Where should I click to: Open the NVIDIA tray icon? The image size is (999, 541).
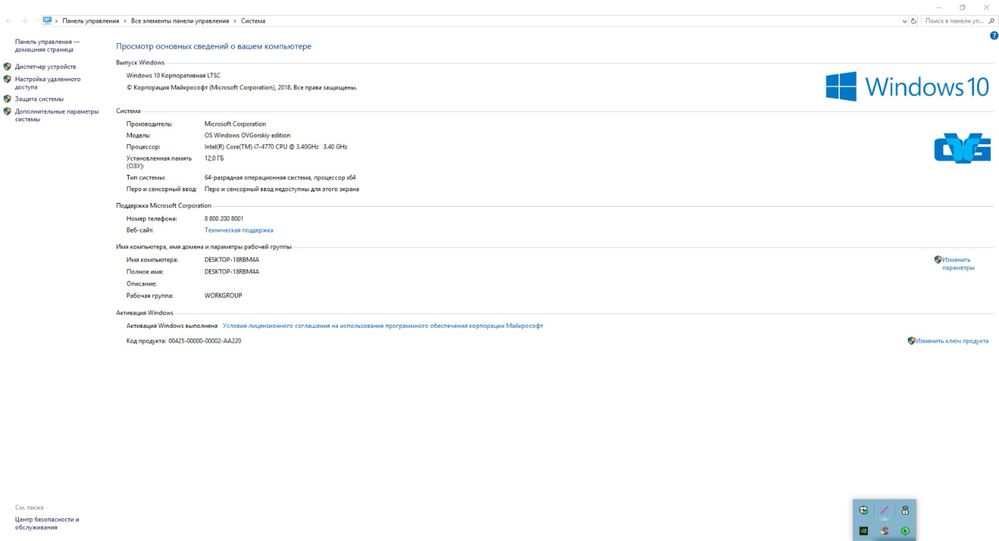(x=863, y=531)
